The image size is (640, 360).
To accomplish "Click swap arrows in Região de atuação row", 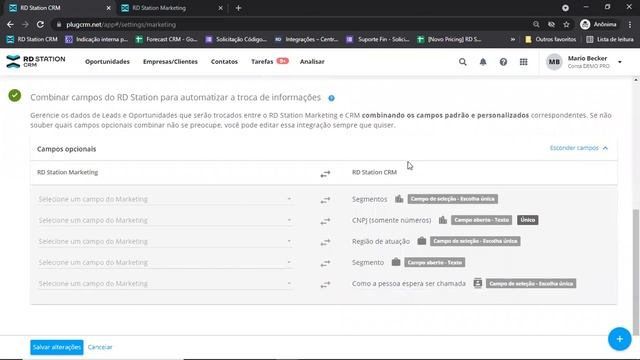I will pos(325,242).
